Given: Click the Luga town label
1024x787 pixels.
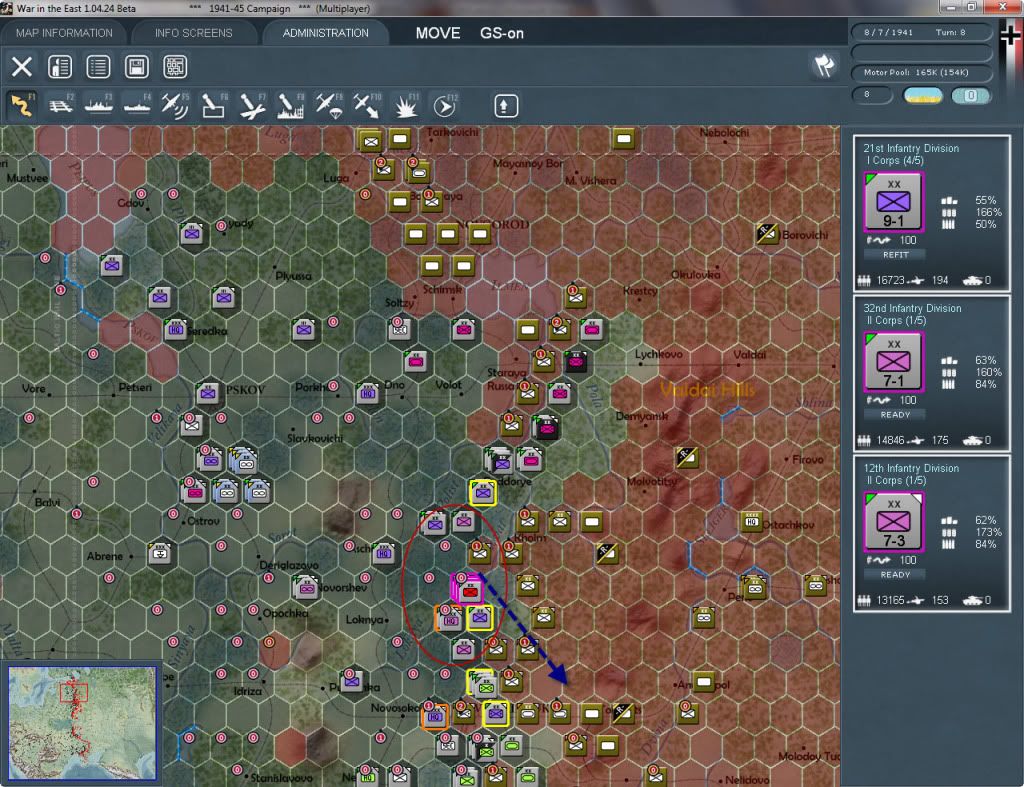Looking at the screenshot, I should [x=336, y=178].
